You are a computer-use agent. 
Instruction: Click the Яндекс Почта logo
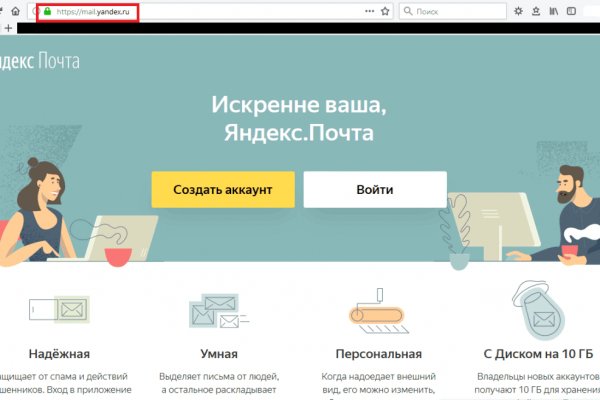pos(40,62)
